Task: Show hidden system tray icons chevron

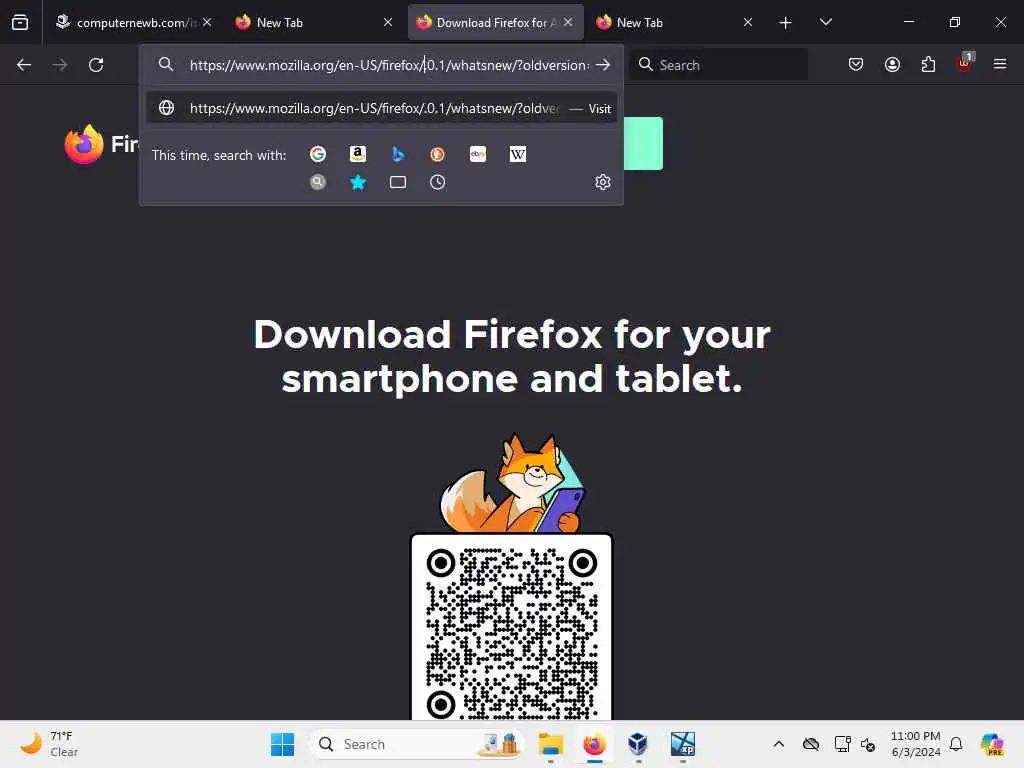Action: pyautogui.click(x=778, y=744)
